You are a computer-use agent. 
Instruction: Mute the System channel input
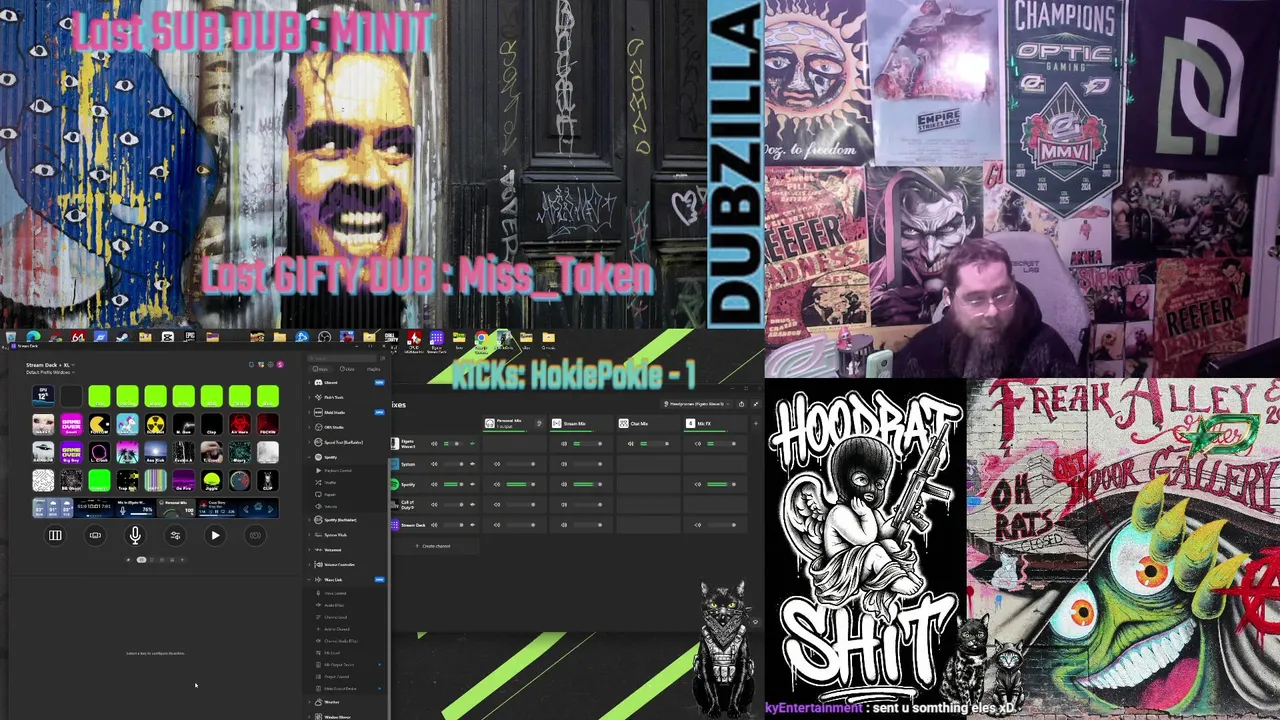434,464
